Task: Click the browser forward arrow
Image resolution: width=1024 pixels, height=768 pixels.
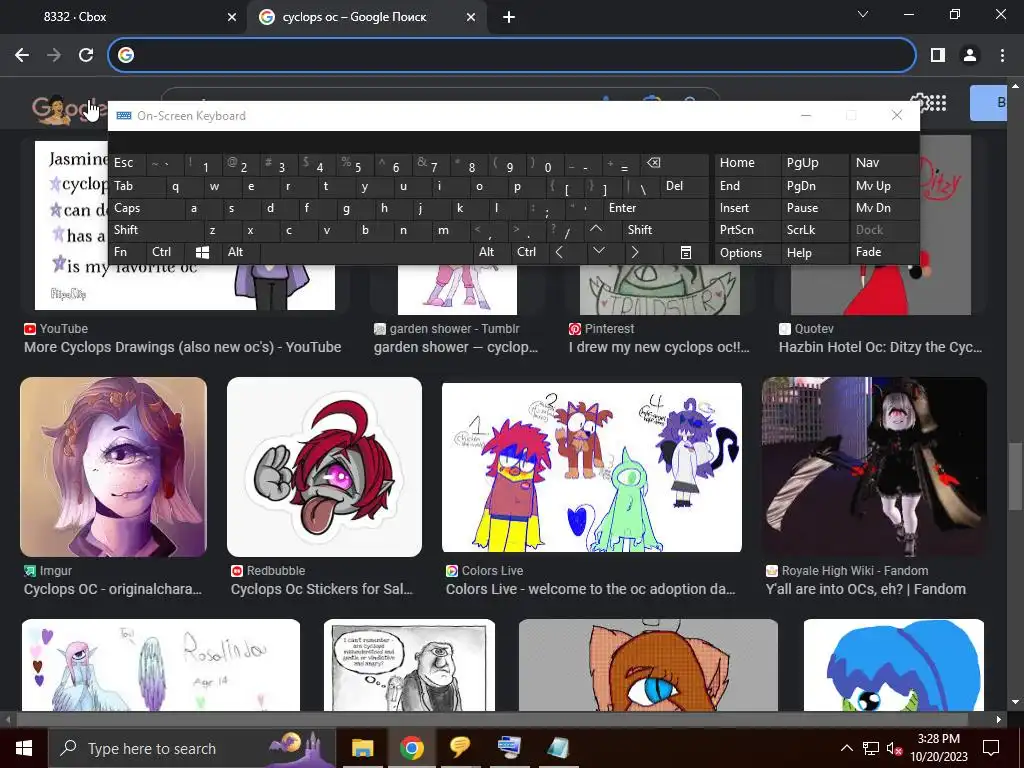Action: point(54,56)
